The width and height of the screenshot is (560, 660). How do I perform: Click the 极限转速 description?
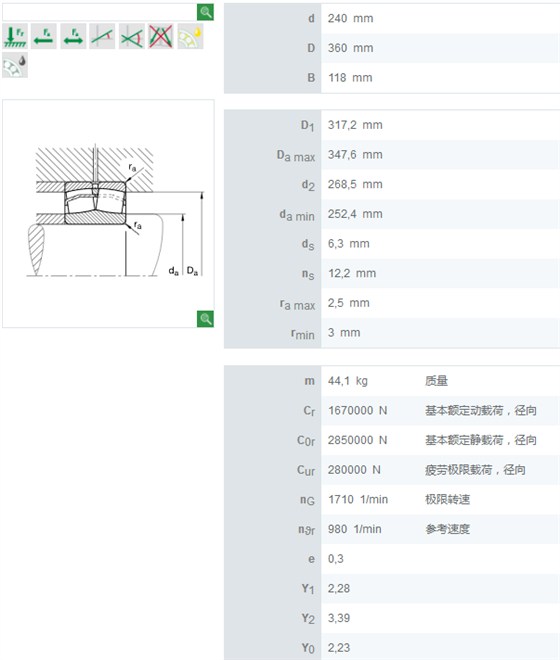pos(448,500)
